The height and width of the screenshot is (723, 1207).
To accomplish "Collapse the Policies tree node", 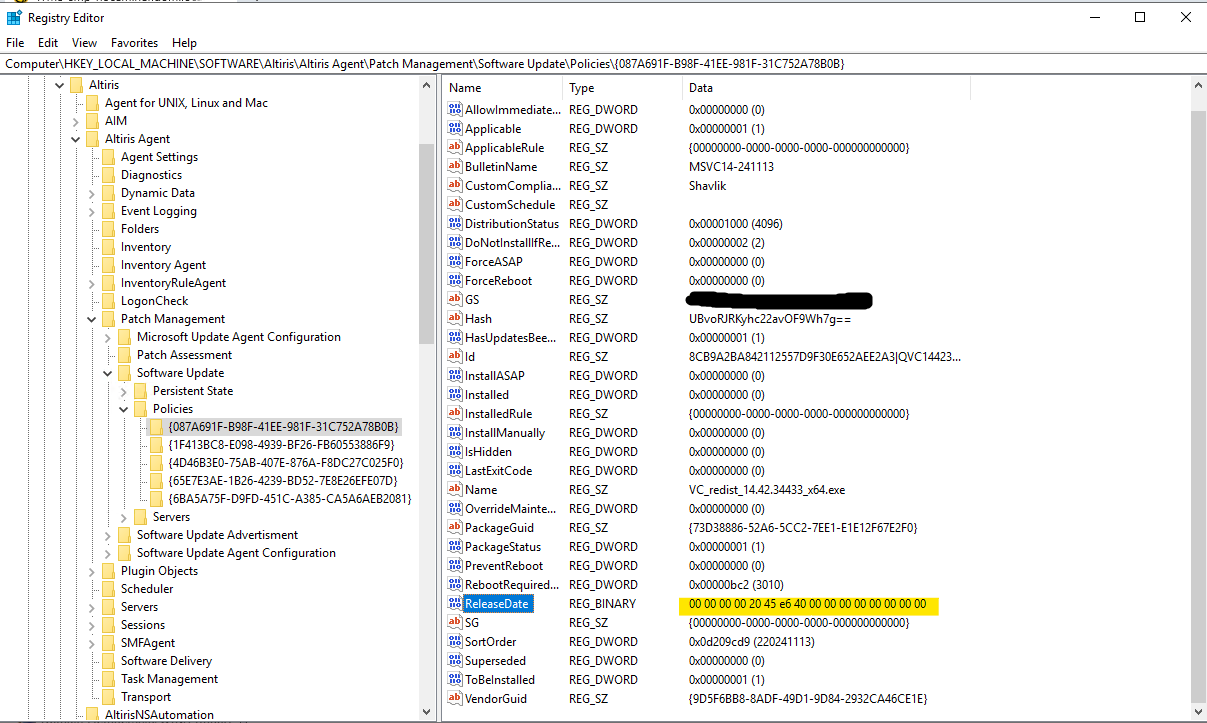I will pyautogui.click(x=124, y=409).
